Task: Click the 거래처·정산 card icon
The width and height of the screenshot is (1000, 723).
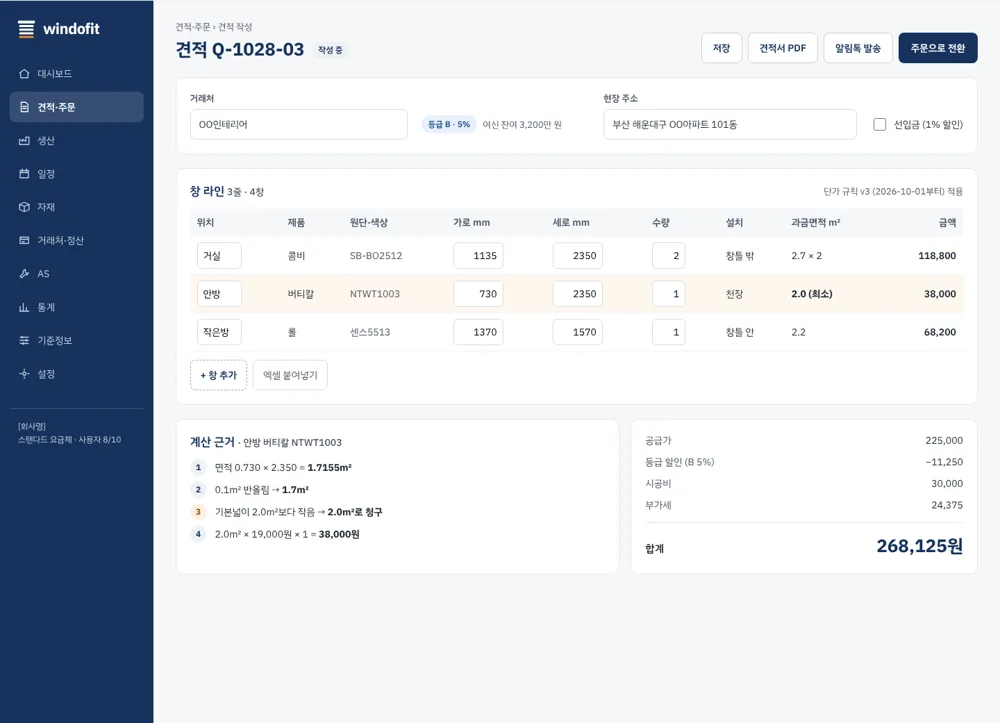Action: [24, 240]
